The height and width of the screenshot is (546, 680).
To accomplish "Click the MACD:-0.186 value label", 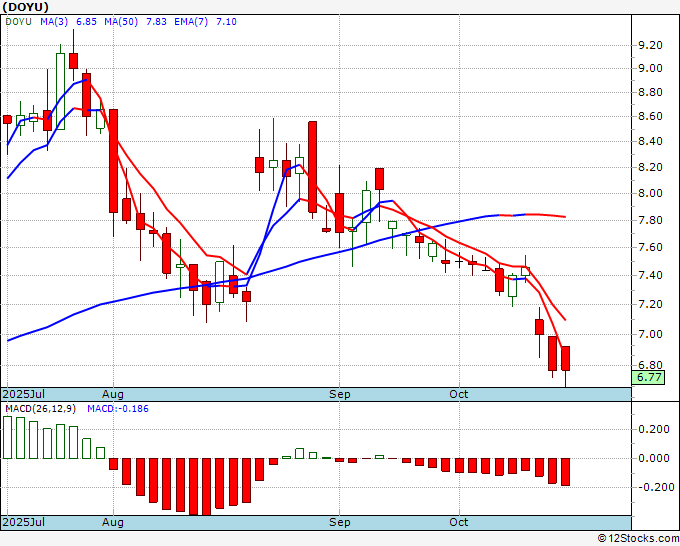I will coord(118,409).
